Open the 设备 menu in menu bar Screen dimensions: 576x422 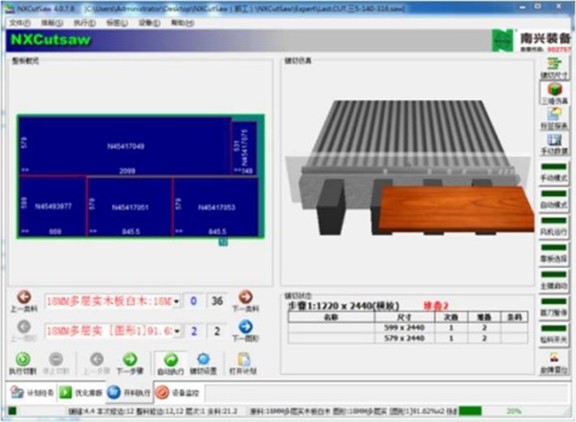pyautogui.click(x=149, y=23)
